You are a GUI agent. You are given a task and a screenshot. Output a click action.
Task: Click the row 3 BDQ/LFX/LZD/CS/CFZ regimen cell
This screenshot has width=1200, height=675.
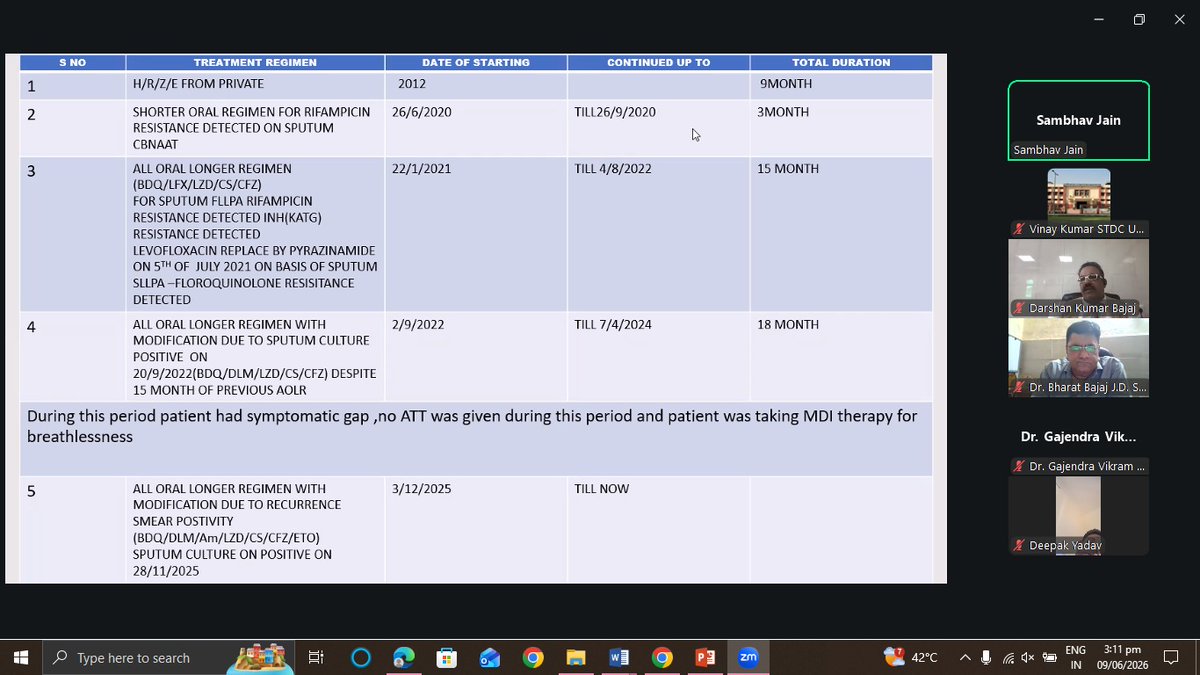coord(255,234)
